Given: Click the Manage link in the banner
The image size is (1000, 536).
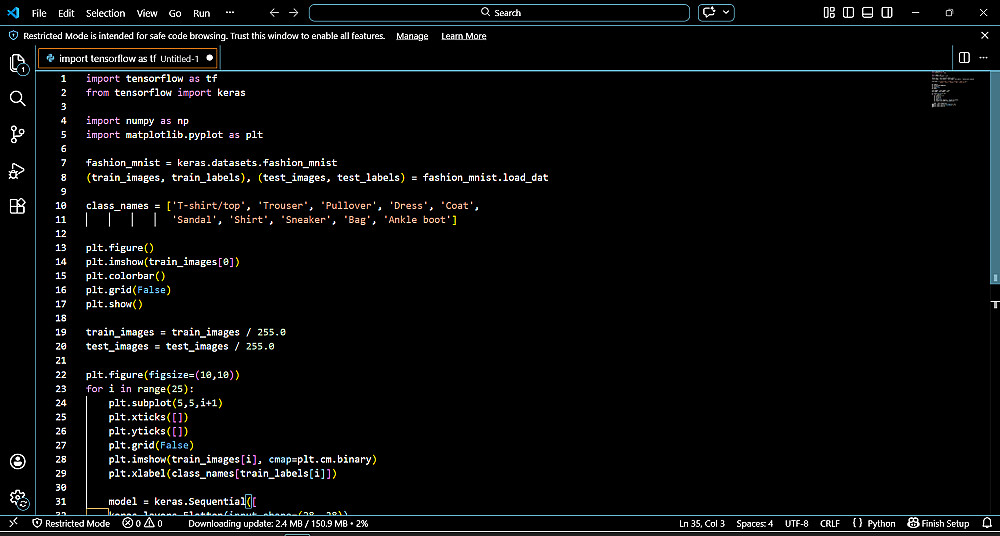Looking at the screenshot, I should (412, 36).
